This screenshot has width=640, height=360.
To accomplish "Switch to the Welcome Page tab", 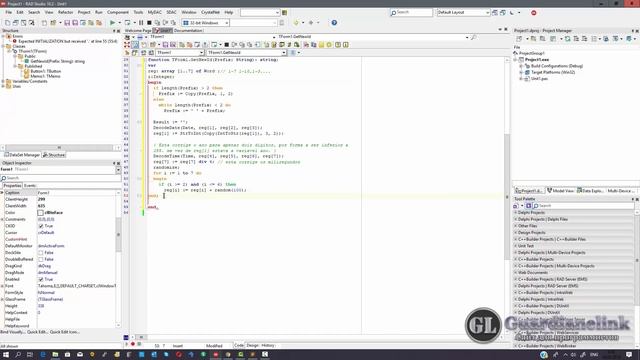I will 138,31.
